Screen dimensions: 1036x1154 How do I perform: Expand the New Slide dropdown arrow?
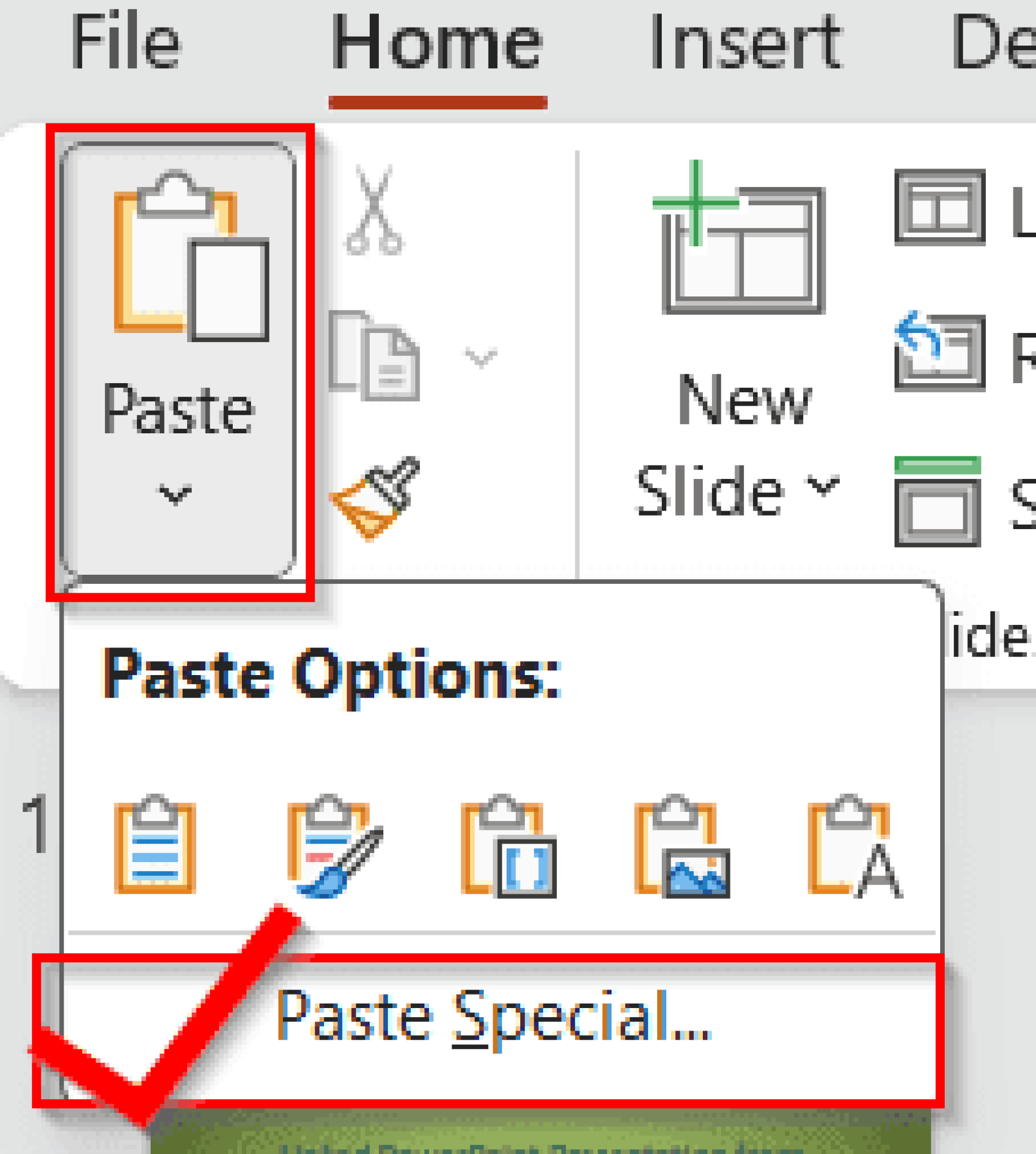(x=823, y=486)
